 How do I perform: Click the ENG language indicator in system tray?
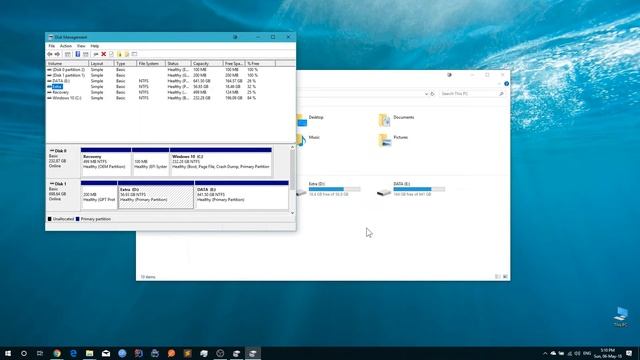[587, 353]
